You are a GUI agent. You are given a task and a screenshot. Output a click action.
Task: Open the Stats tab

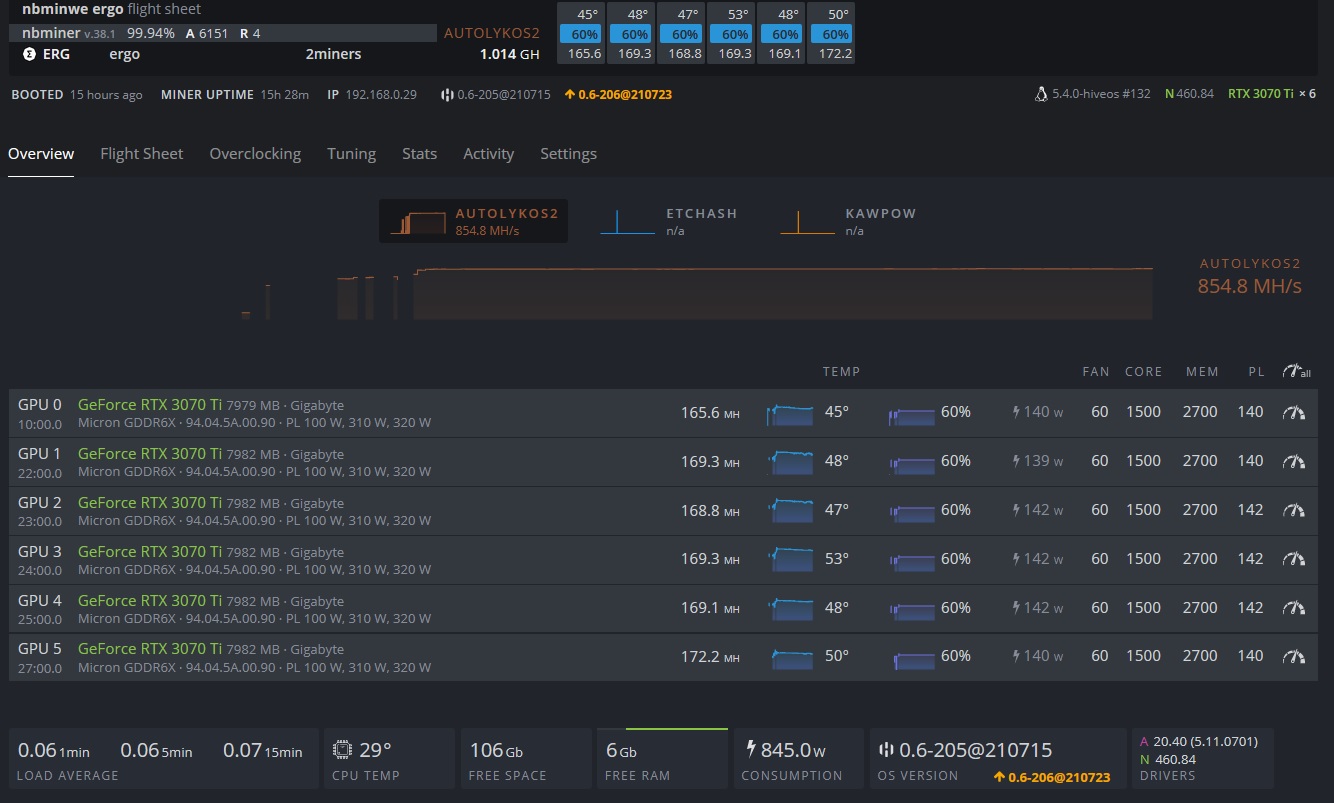[x=419, y=154]
